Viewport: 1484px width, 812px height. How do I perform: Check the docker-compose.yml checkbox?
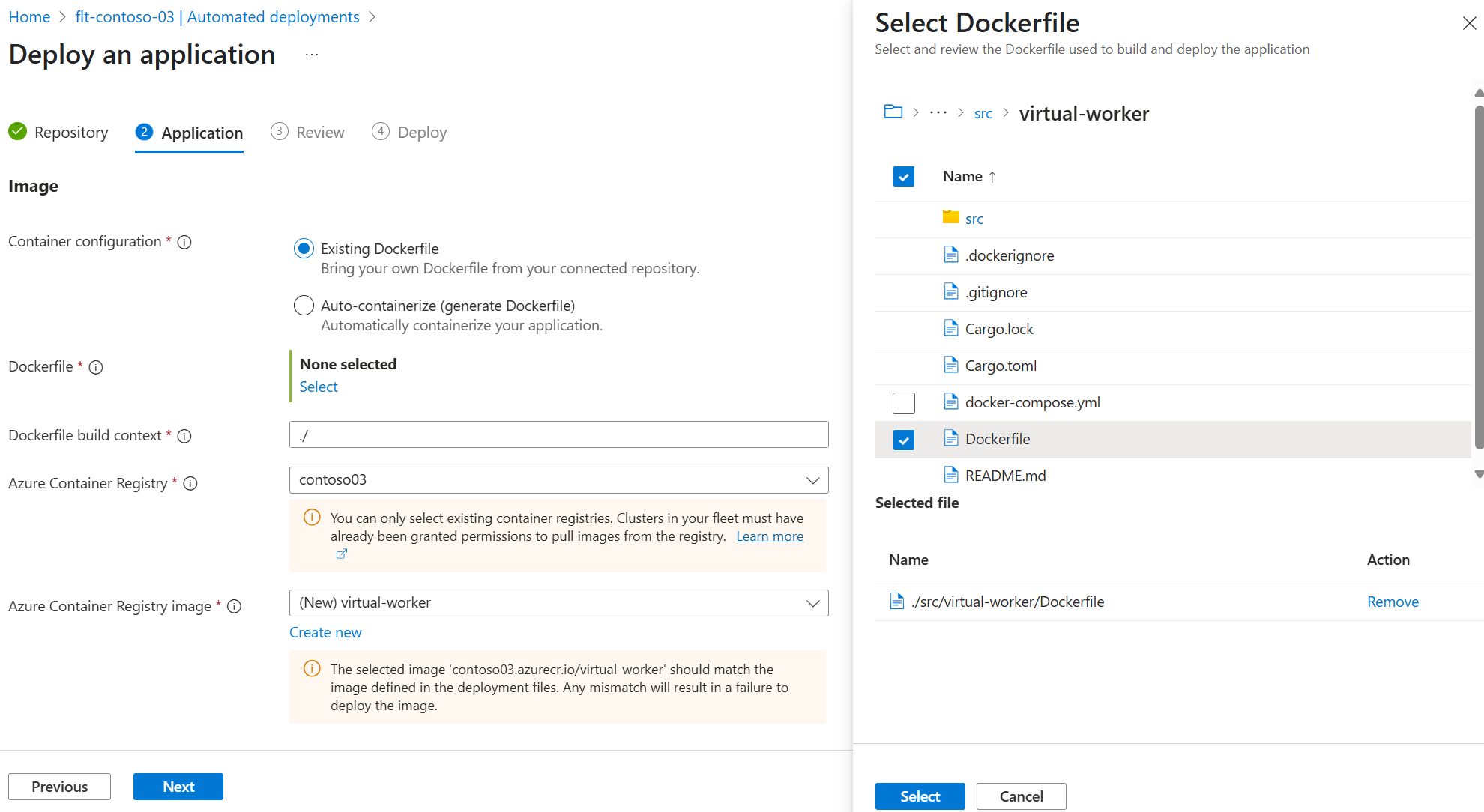click(904, 403)
